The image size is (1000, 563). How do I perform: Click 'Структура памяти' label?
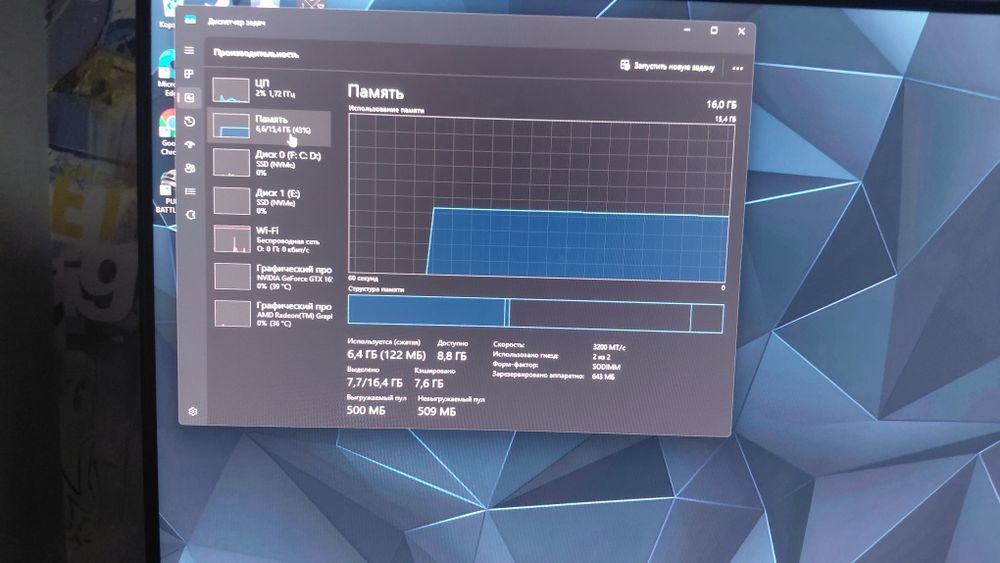376,289
